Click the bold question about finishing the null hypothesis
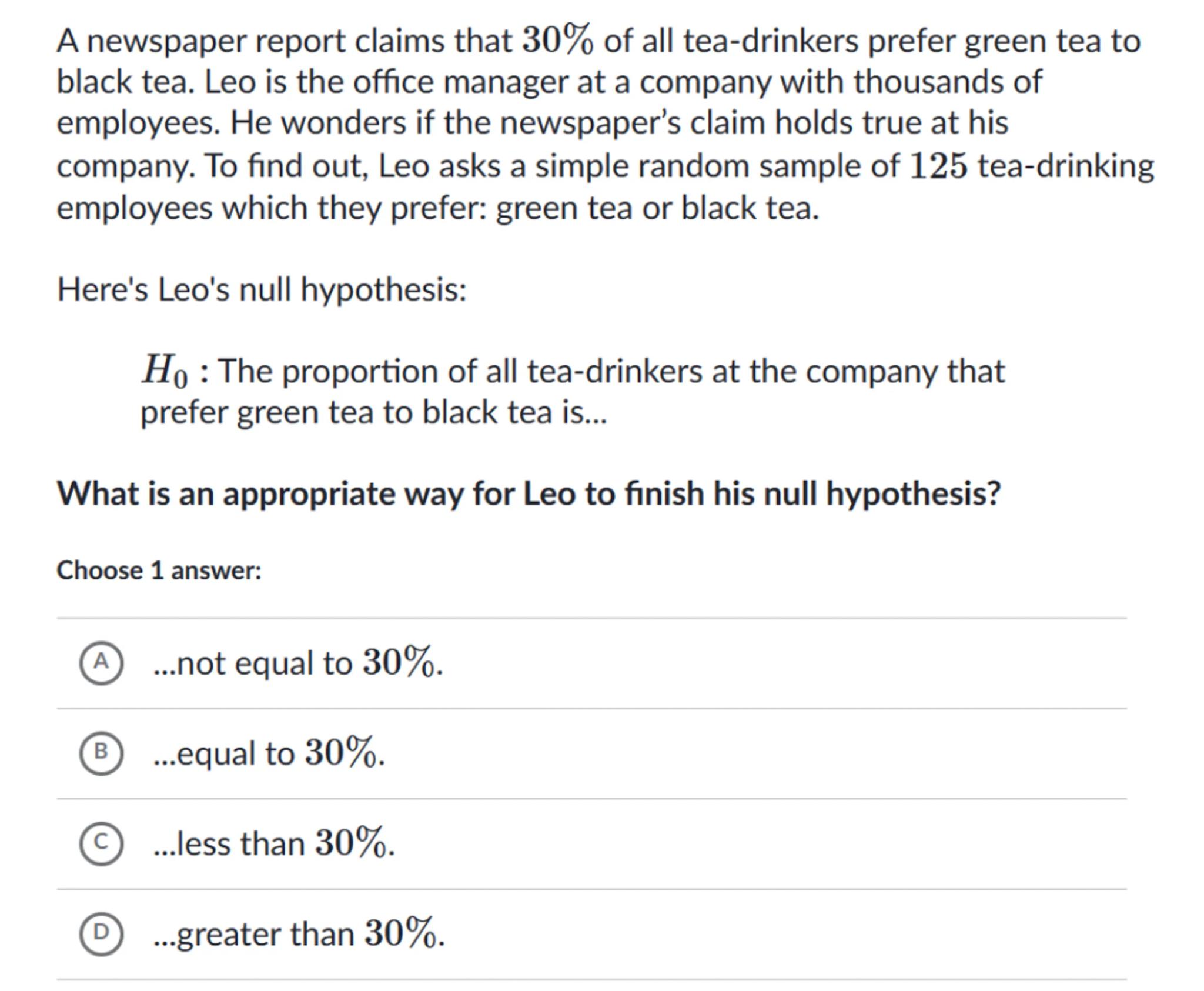The height and width of the screenshot is (991, 1204). click(x=528, y=493)
